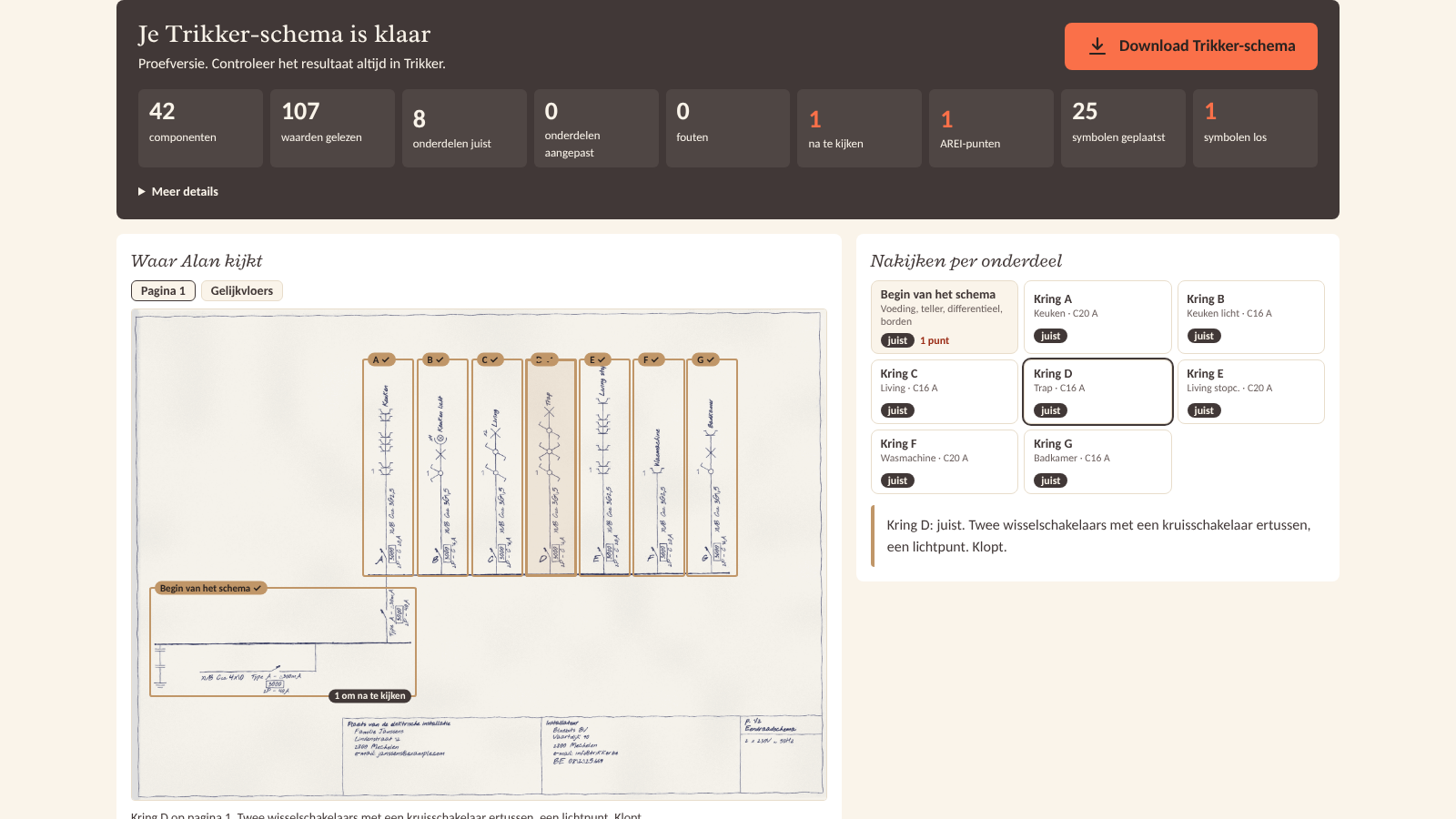Select circuit marker A on the schema
The image size is (1456, 819).
coord(381,359)
